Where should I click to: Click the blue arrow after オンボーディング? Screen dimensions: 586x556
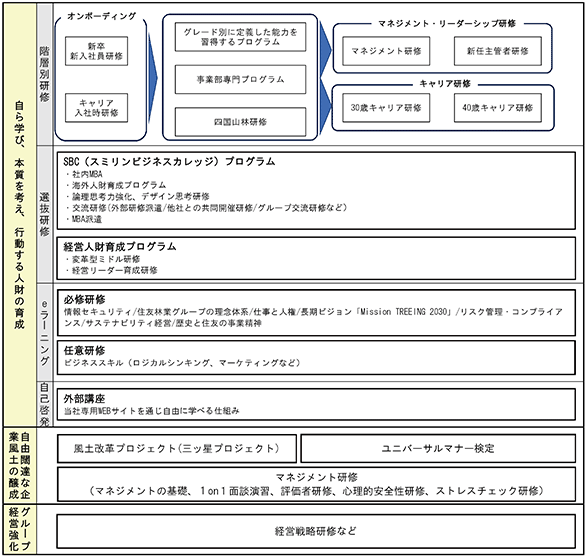153,78
